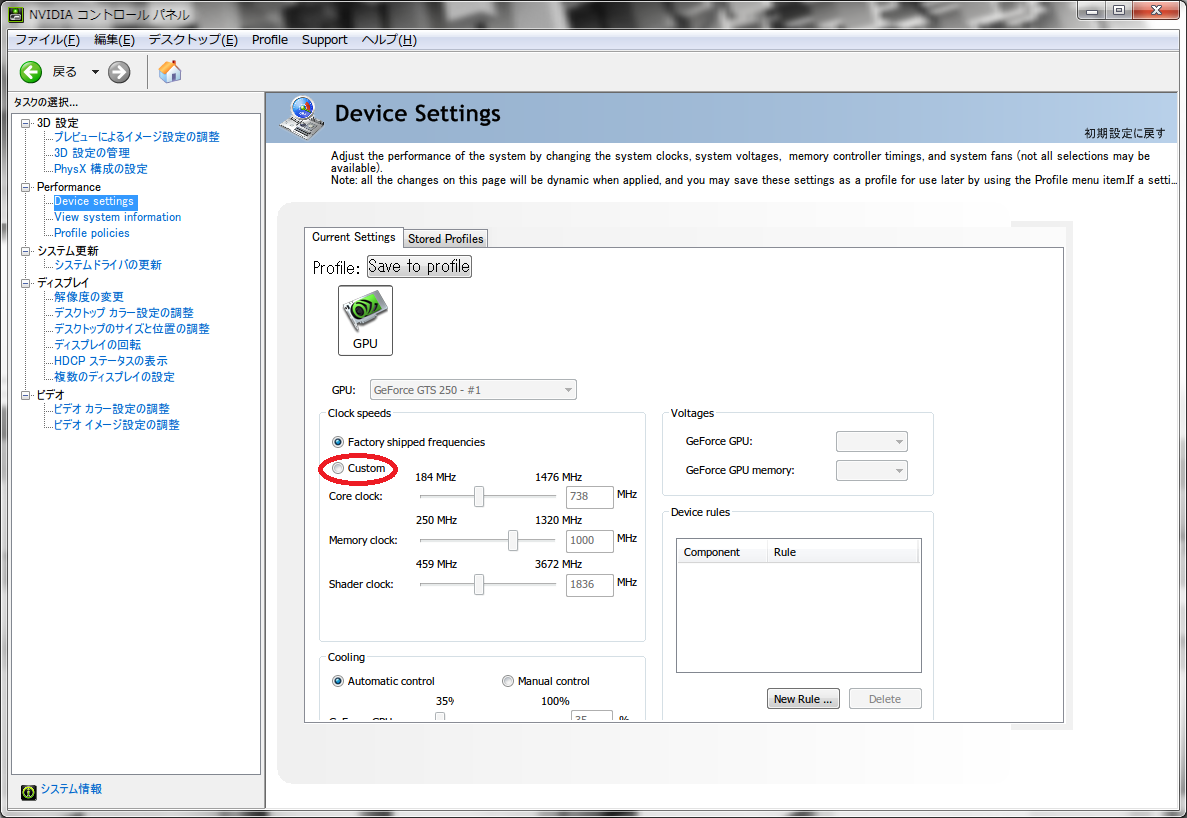The width and height of the screenshot is (1187, 818).
Task: Click the Shader clock 1836 input field
Action: point(590,584)
